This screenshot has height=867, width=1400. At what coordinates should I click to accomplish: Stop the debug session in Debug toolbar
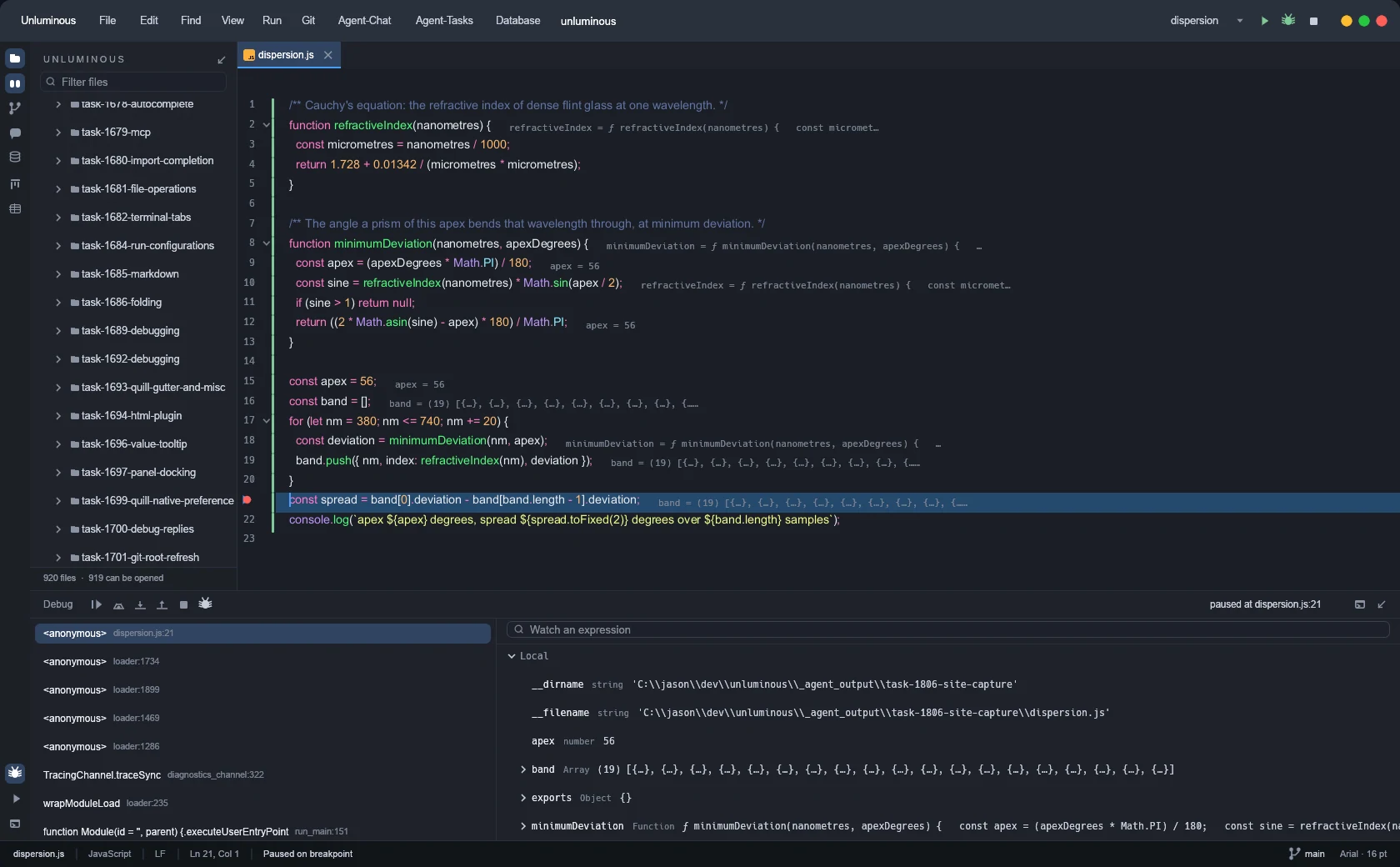183,604
